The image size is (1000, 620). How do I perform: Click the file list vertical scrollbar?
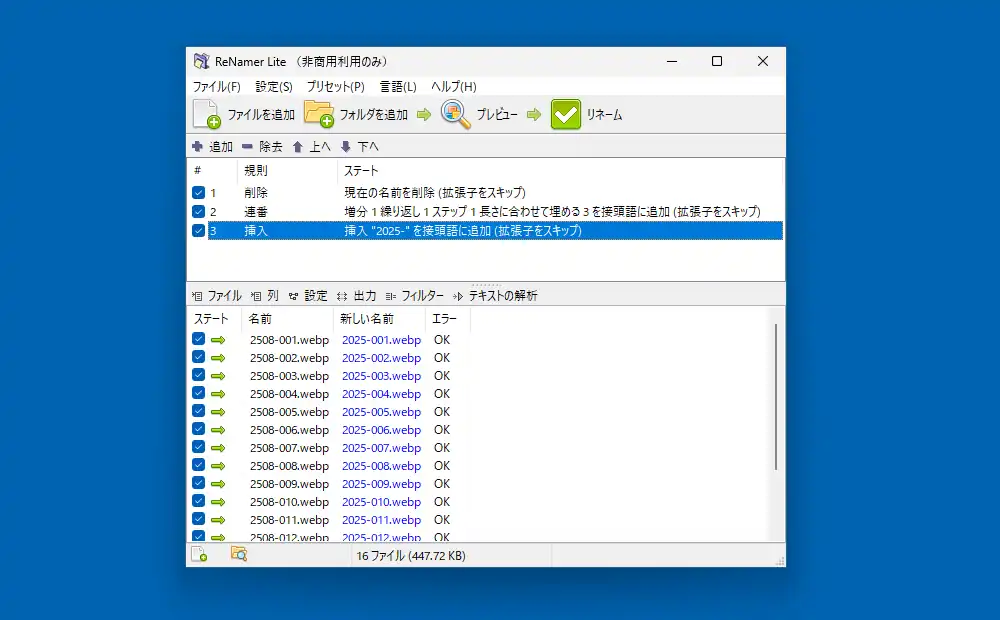(x=777, y=400)
